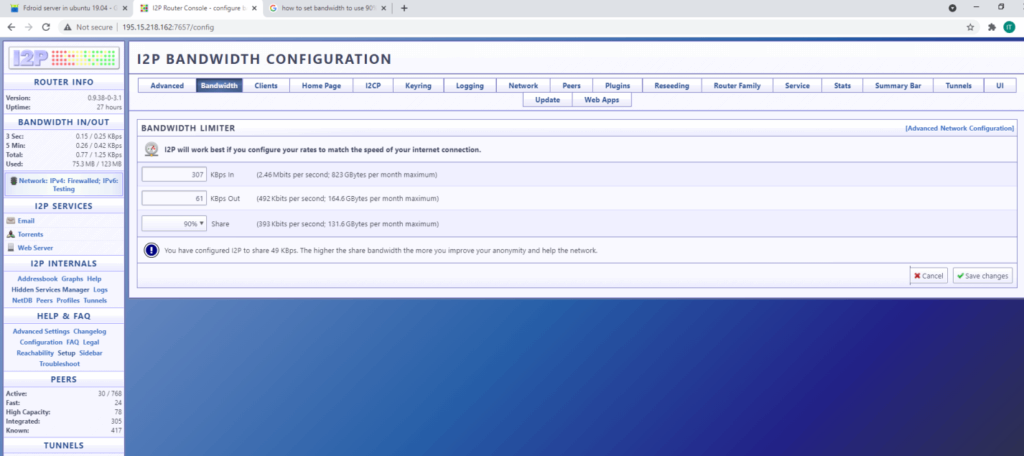
Task: Open the Update tab
Action: tap(547, 100)
